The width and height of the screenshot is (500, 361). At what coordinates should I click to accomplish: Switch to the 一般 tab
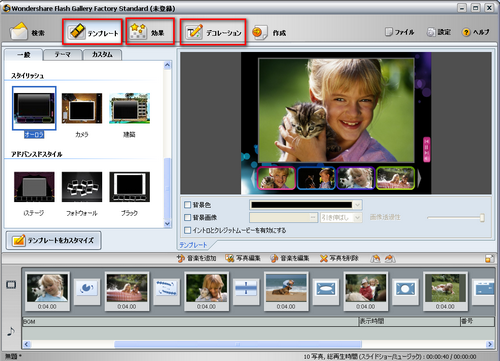[x=24, y=55]
